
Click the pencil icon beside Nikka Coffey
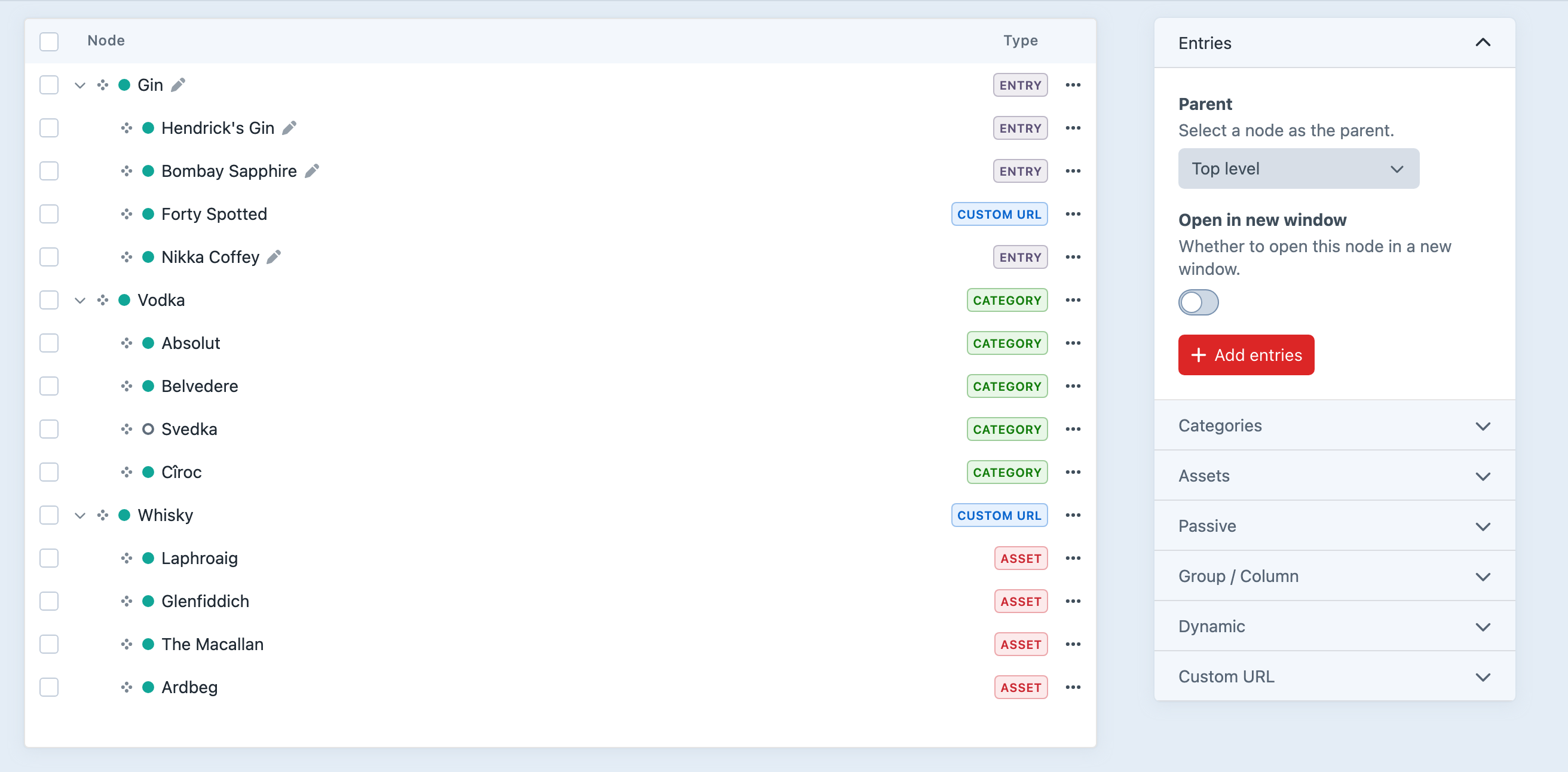tap(274, 257)
